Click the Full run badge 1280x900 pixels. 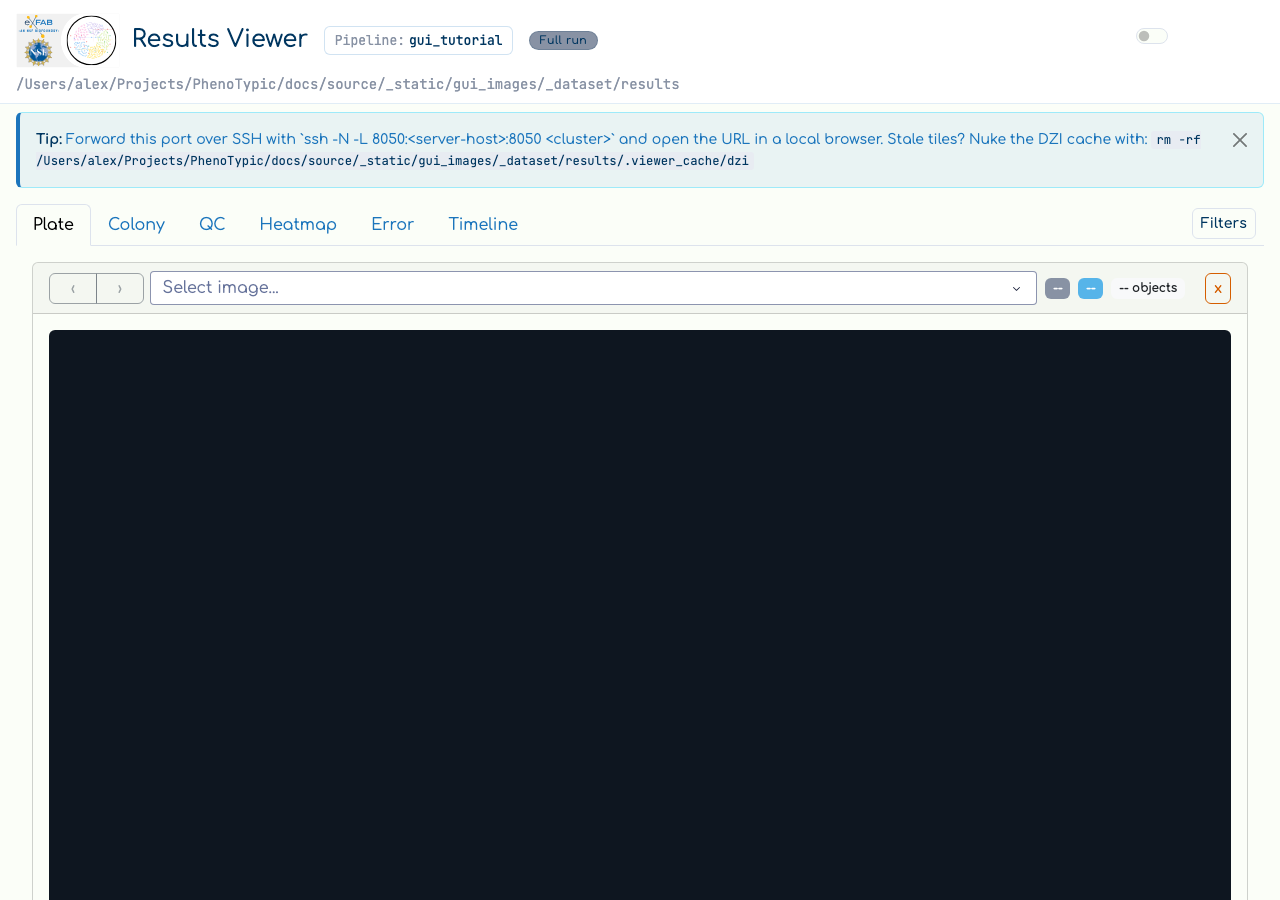(x=563, y=40)
